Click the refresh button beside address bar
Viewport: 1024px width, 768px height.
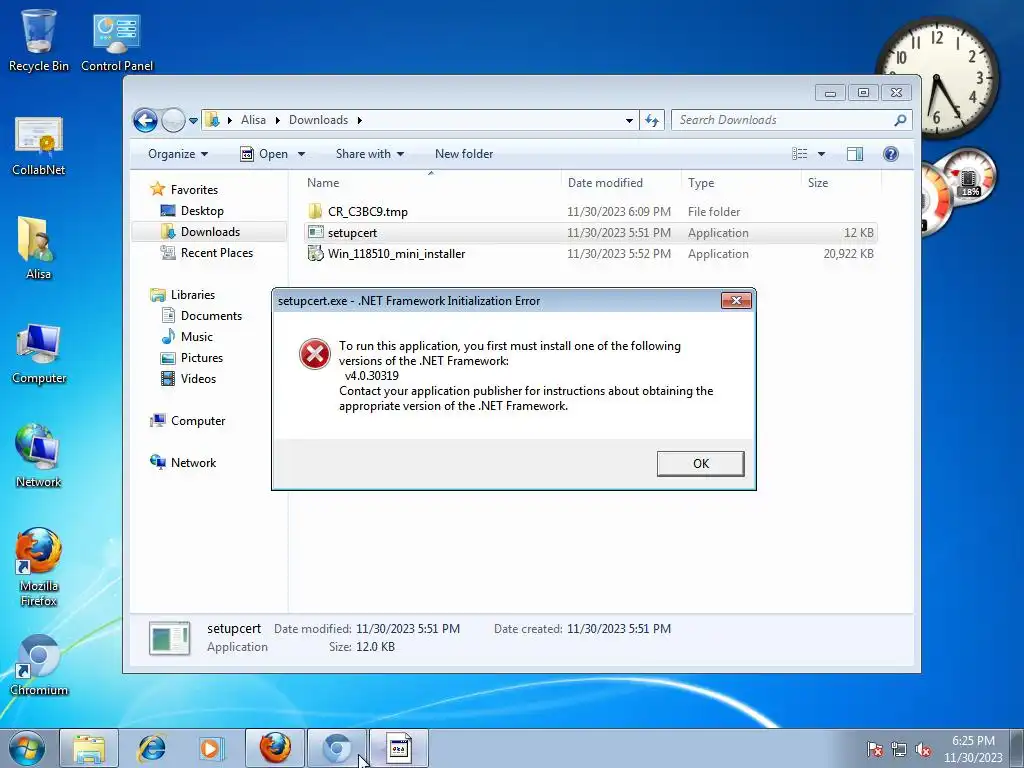[x=652, y=120]
